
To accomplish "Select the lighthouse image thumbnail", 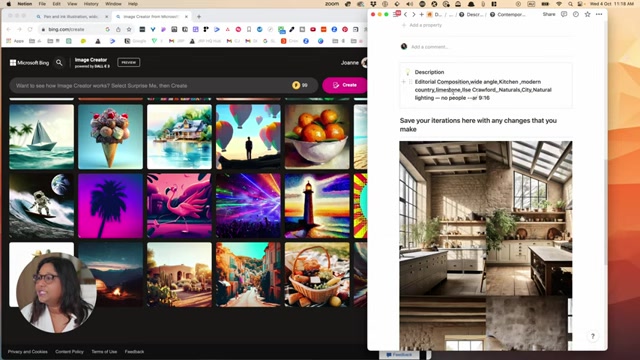I will point(317,206).
